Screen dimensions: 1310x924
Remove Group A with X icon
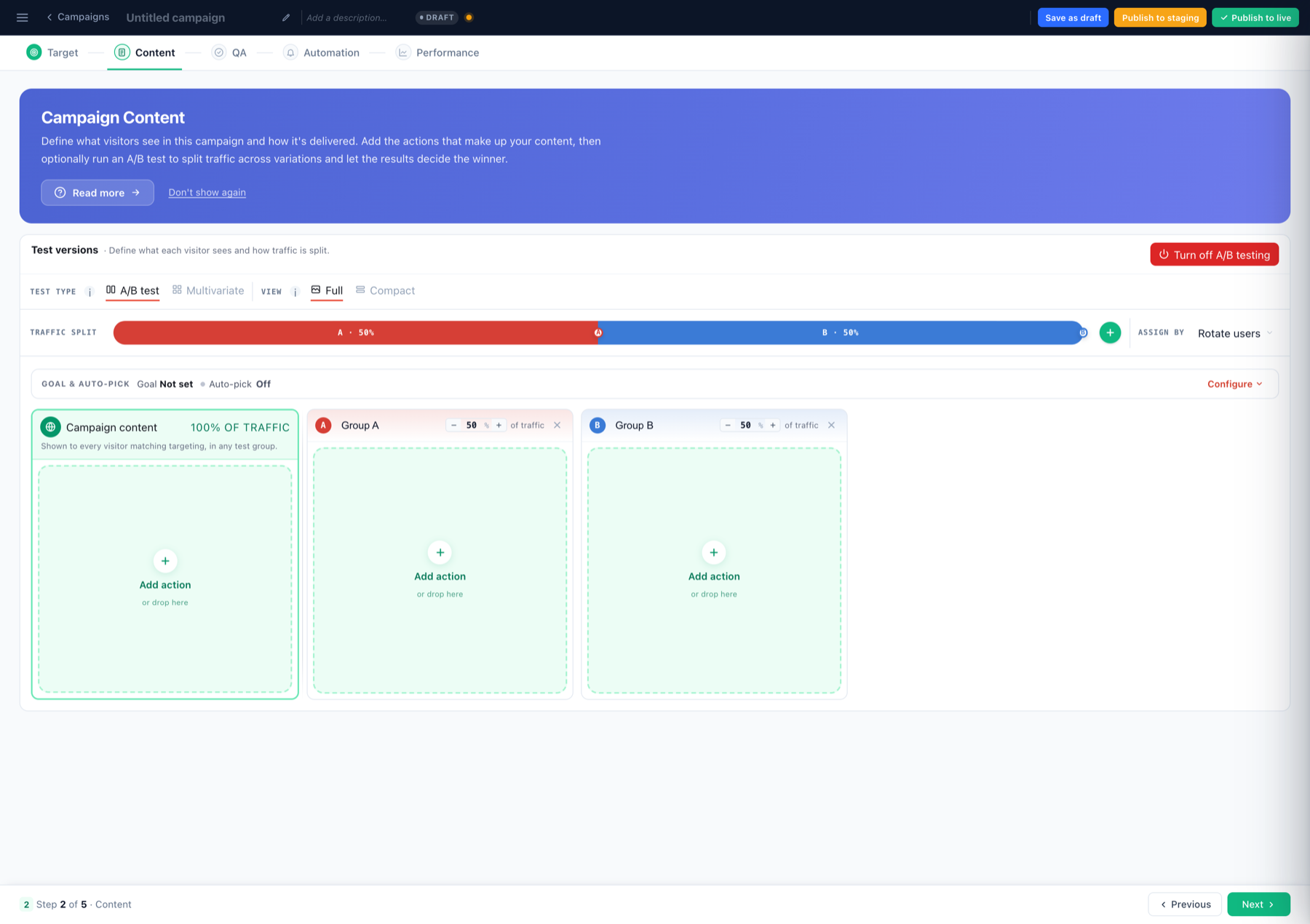tap(557, 426)
